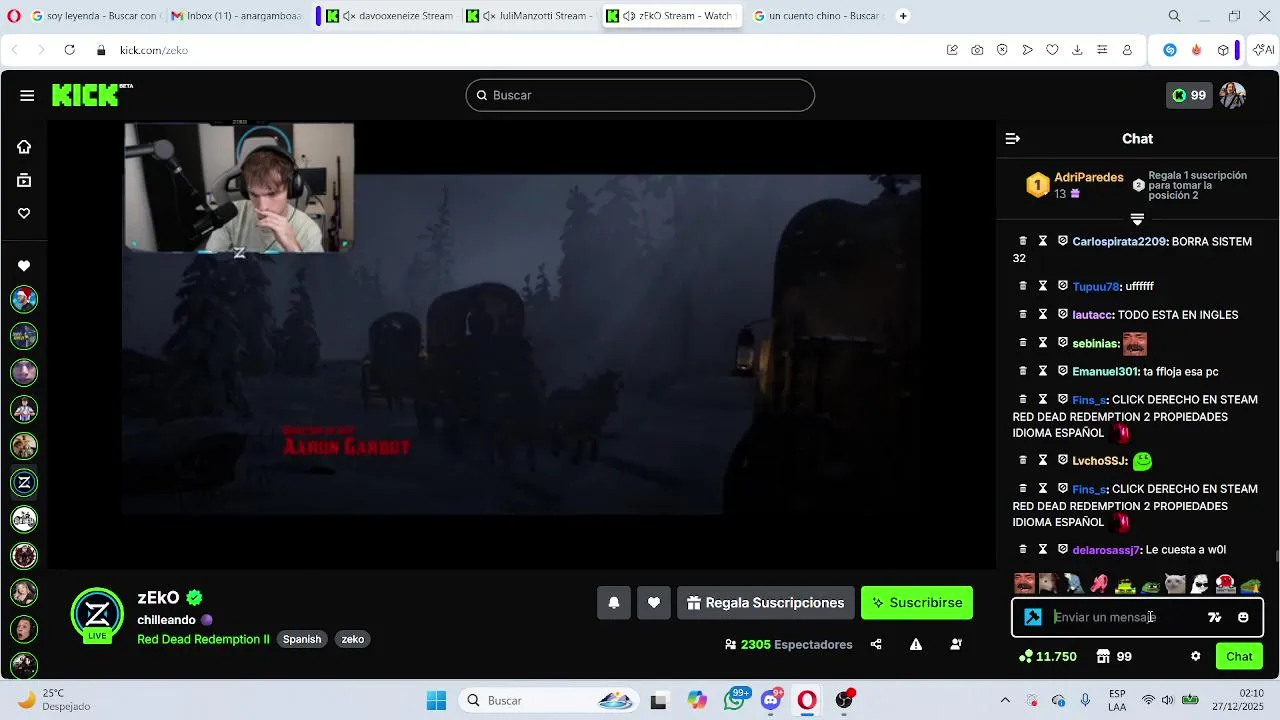Click Regala Suscripciones button

(766, 603)
